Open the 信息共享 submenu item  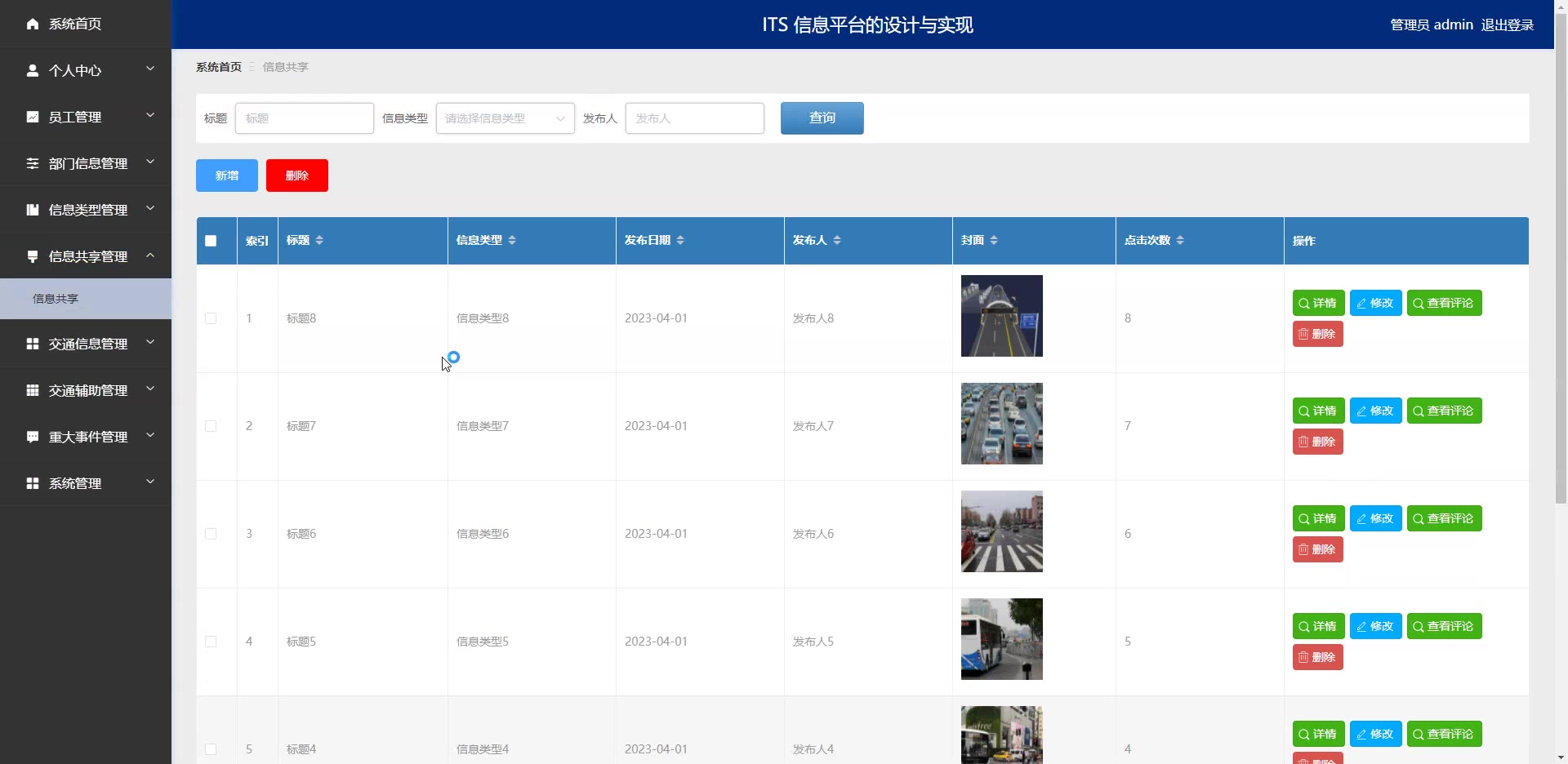(x=56, y=300)
